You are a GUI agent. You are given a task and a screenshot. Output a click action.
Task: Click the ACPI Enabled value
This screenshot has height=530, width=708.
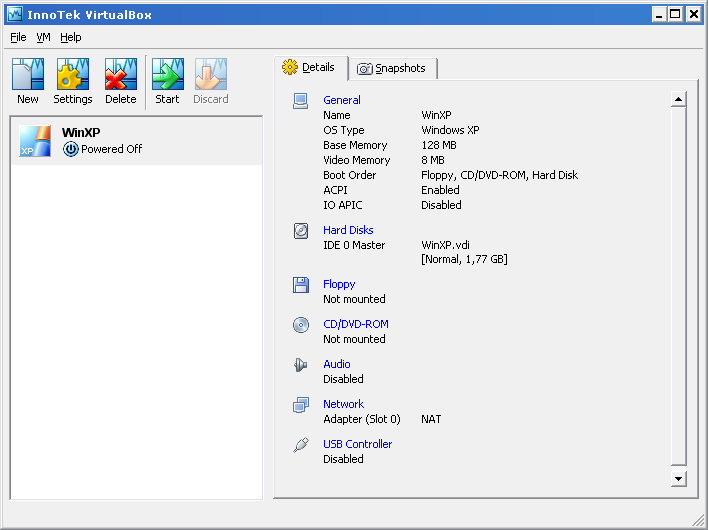440,190
